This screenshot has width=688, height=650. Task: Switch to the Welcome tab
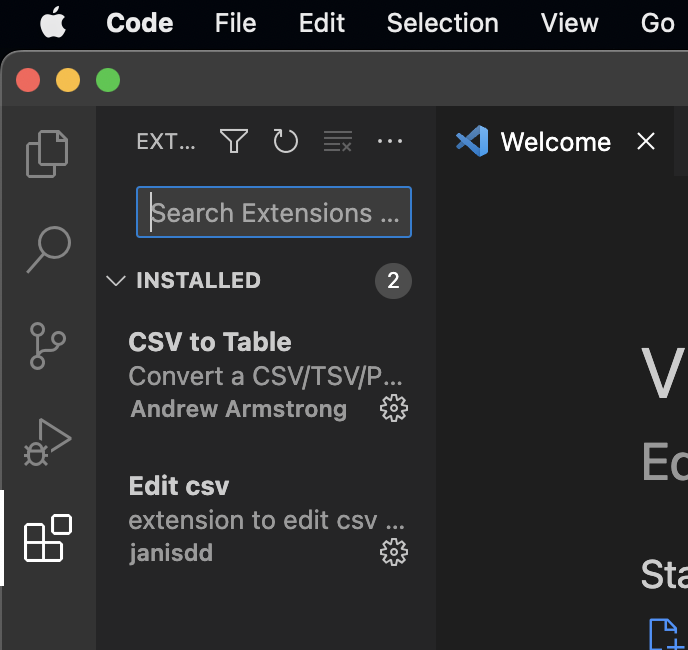point(555,142)
